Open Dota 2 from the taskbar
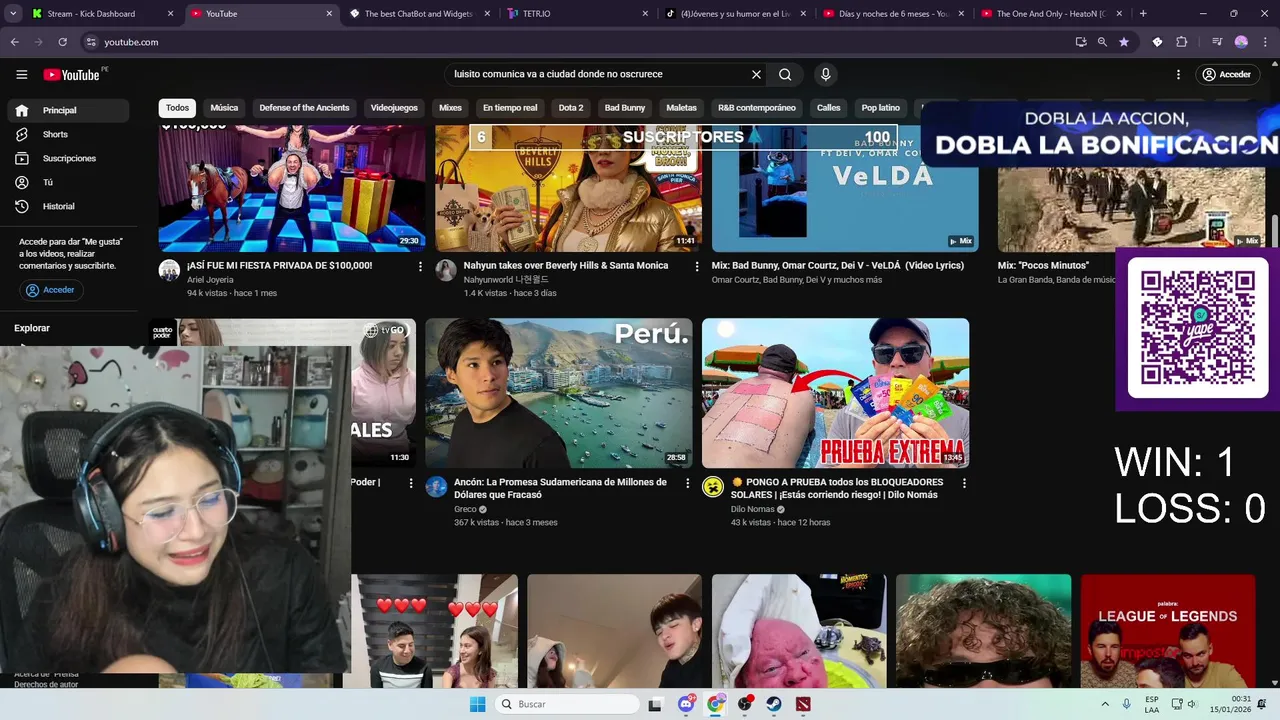 (x=803, y=704)
